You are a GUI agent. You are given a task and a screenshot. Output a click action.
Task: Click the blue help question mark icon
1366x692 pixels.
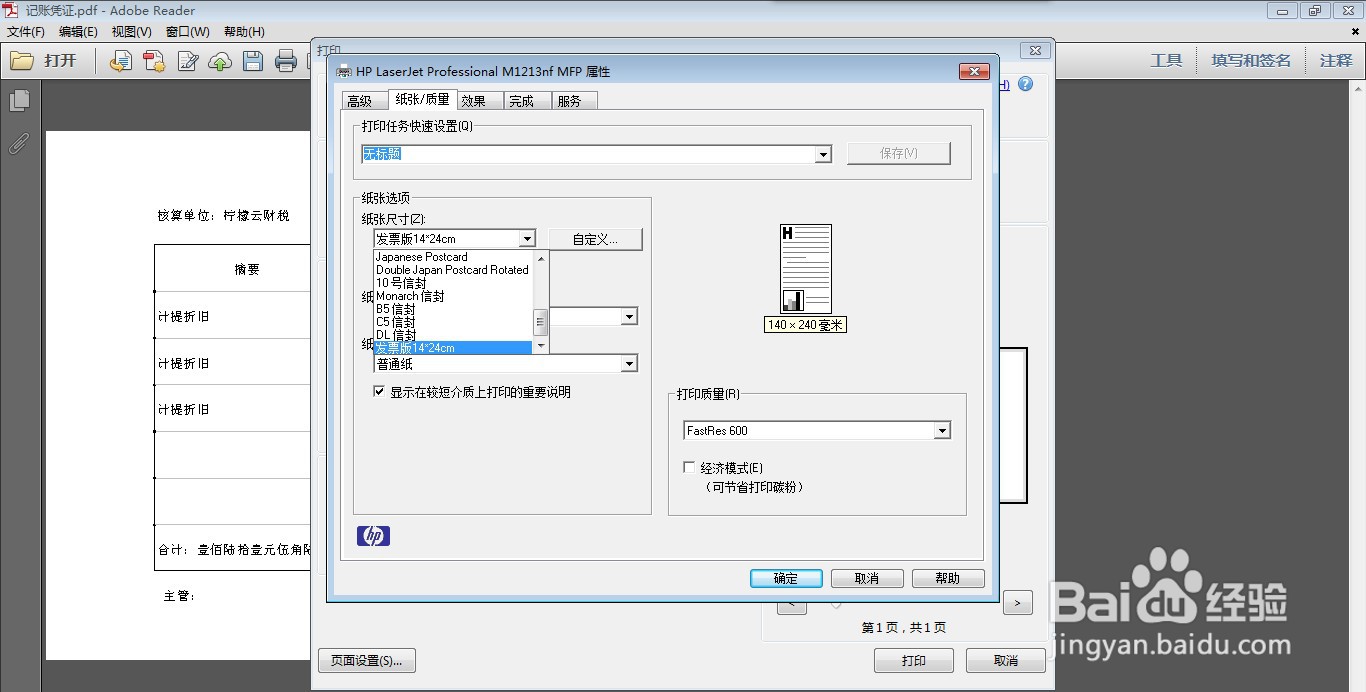click(x=1025, y=84)
